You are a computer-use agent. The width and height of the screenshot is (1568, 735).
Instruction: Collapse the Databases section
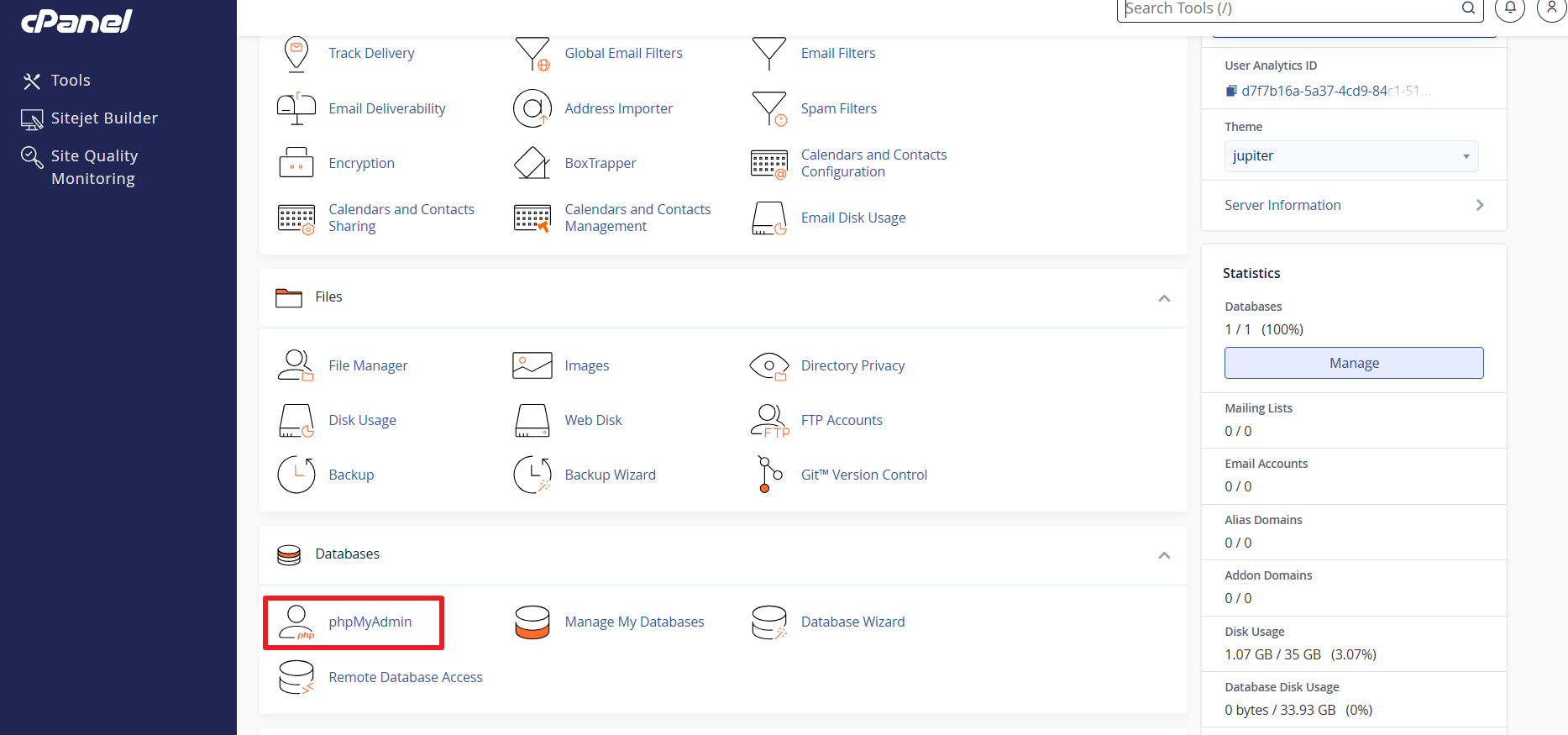point(1164,555)
